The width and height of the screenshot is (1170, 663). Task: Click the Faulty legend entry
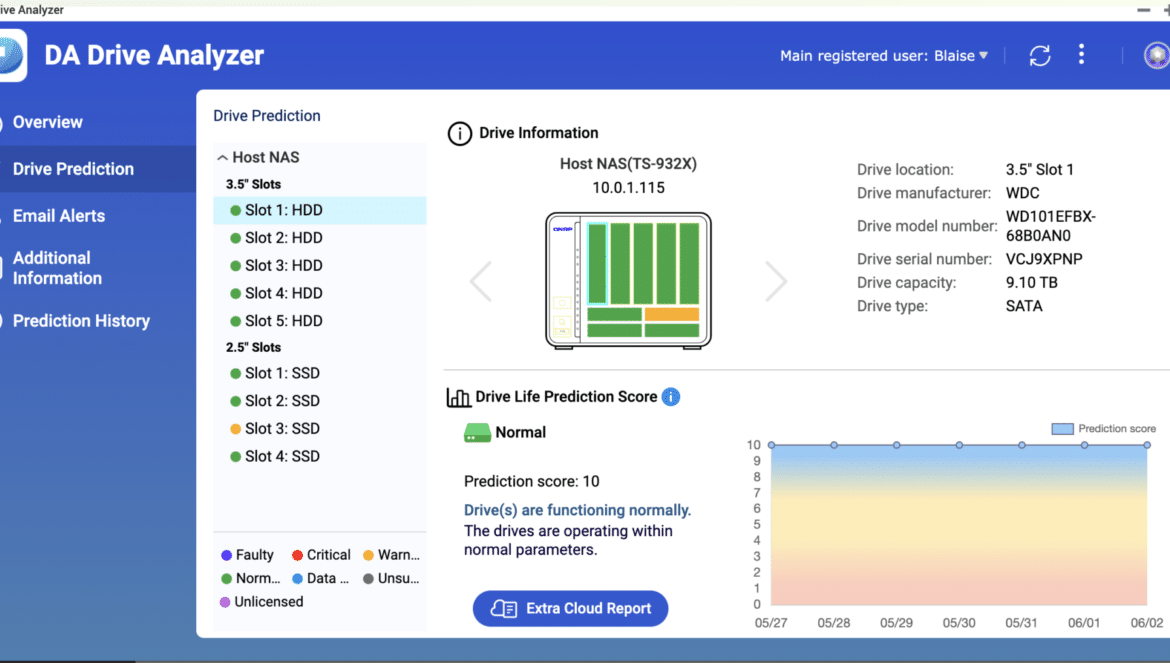point(248,555)
